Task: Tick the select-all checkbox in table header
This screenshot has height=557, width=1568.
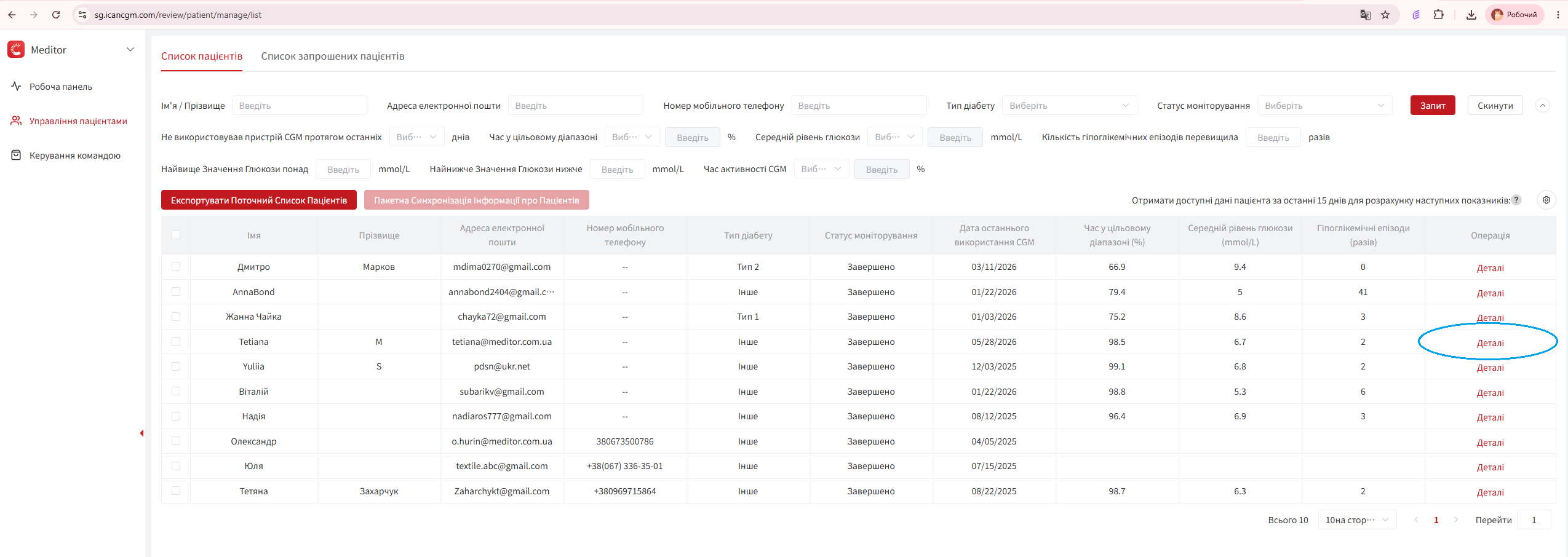Action: pos(176,235)
